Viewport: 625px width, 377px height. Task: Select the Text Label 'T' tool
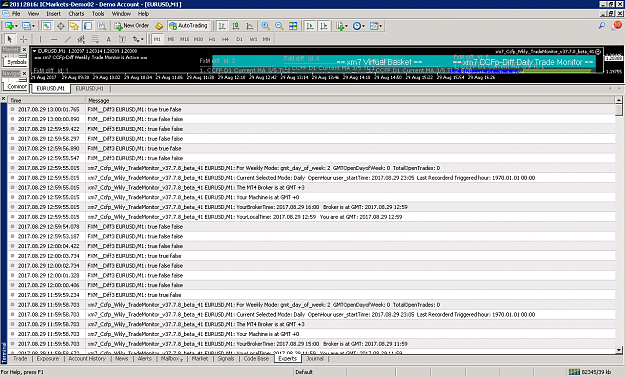point(122,39)
